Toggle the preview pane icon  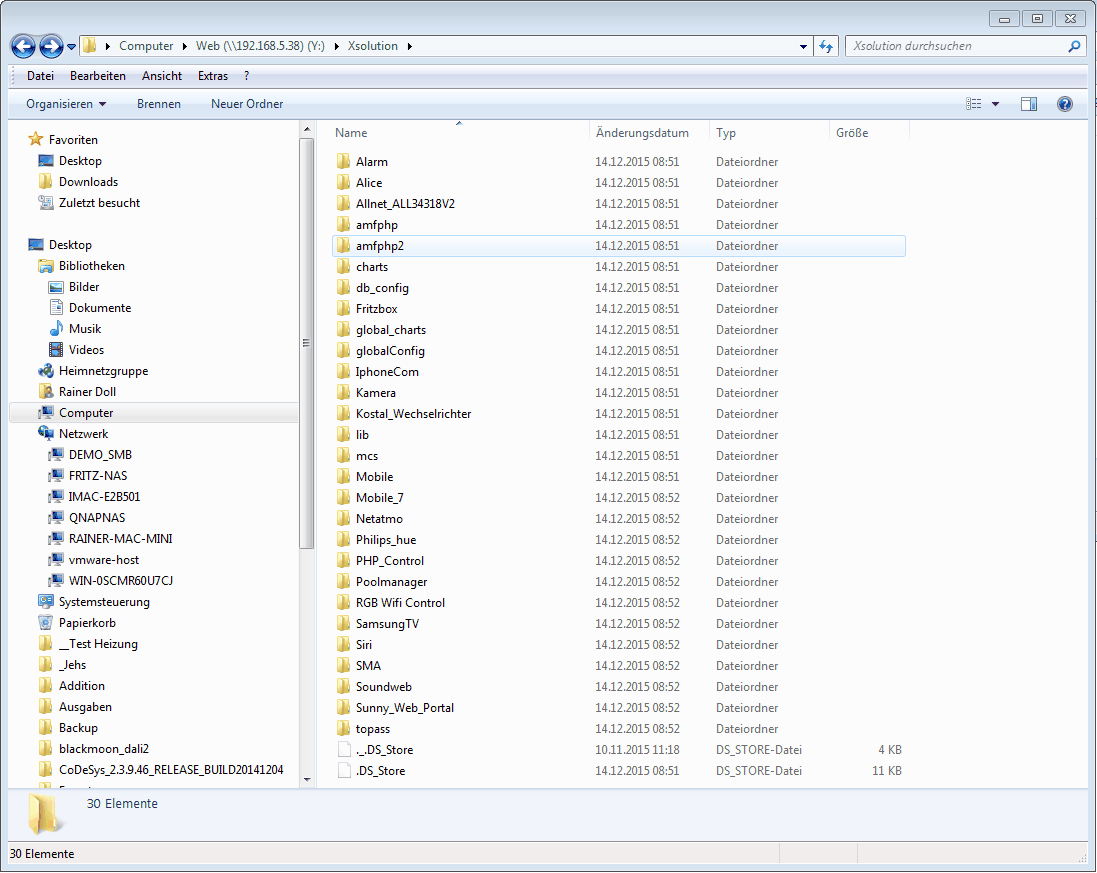tap(1029, 104)
